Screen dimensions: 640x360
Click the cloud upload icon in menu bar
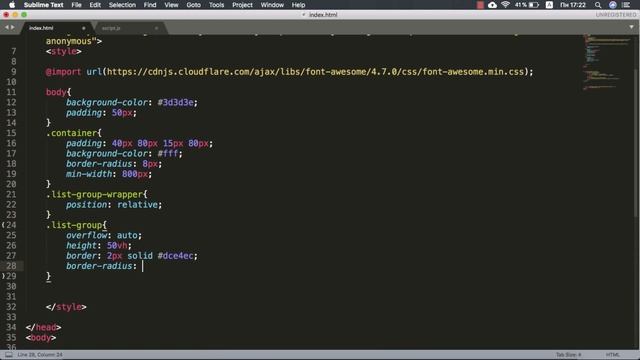coord(492,5)
